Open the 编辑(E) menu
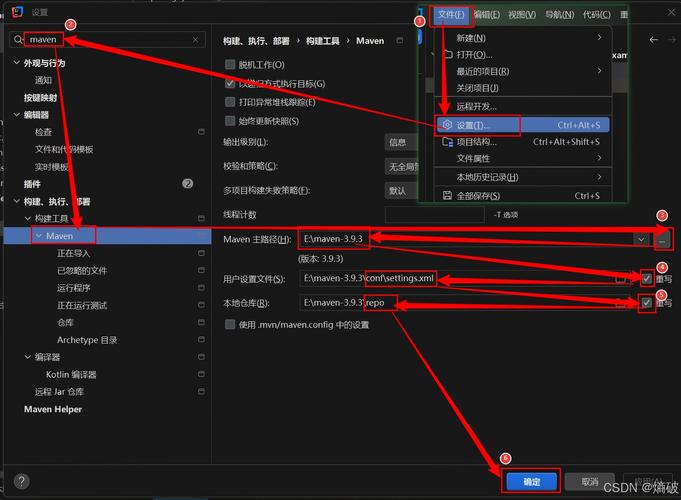This screenshot has width=681, height=500. [486, 15]
